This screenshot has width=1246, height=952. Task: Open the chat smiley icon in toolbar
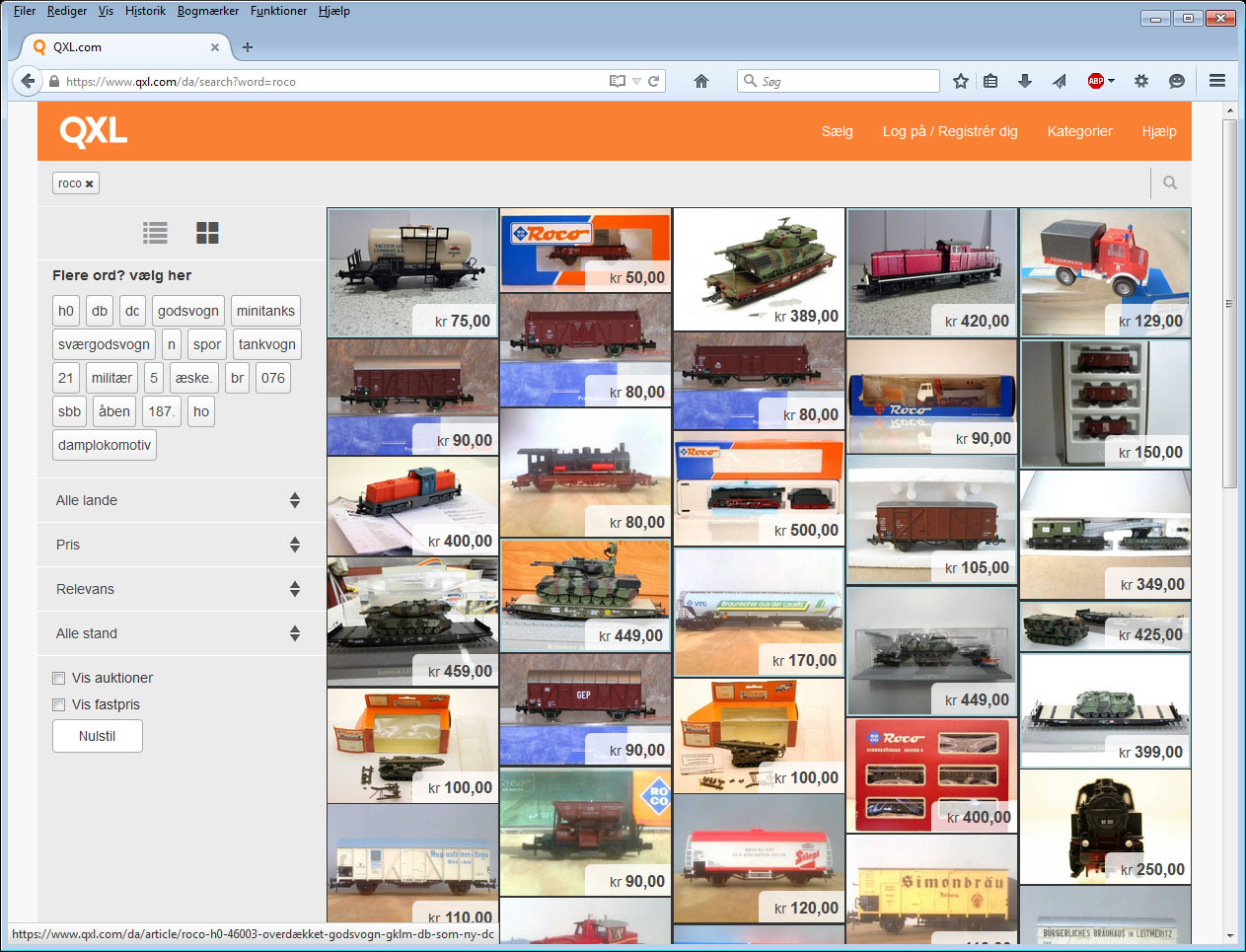(1177, 81)
